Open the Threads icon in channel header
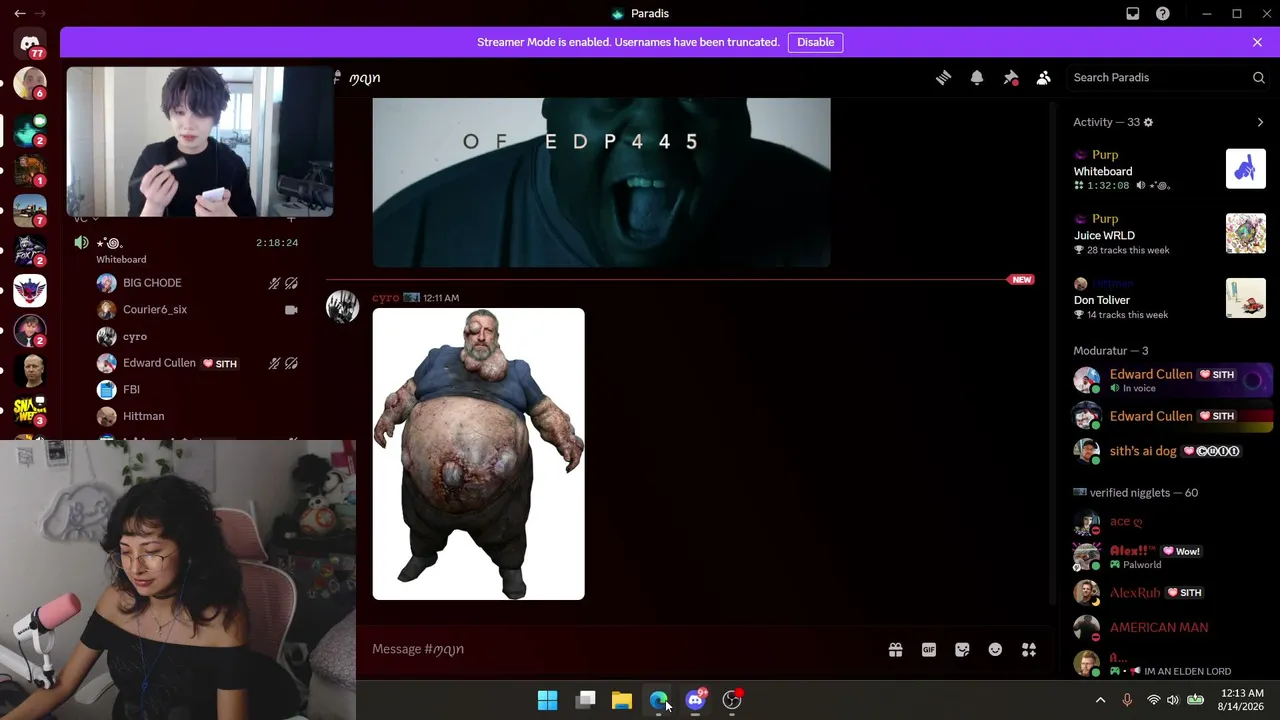The height and width of the screenshot is (720, 1280). 943,78
